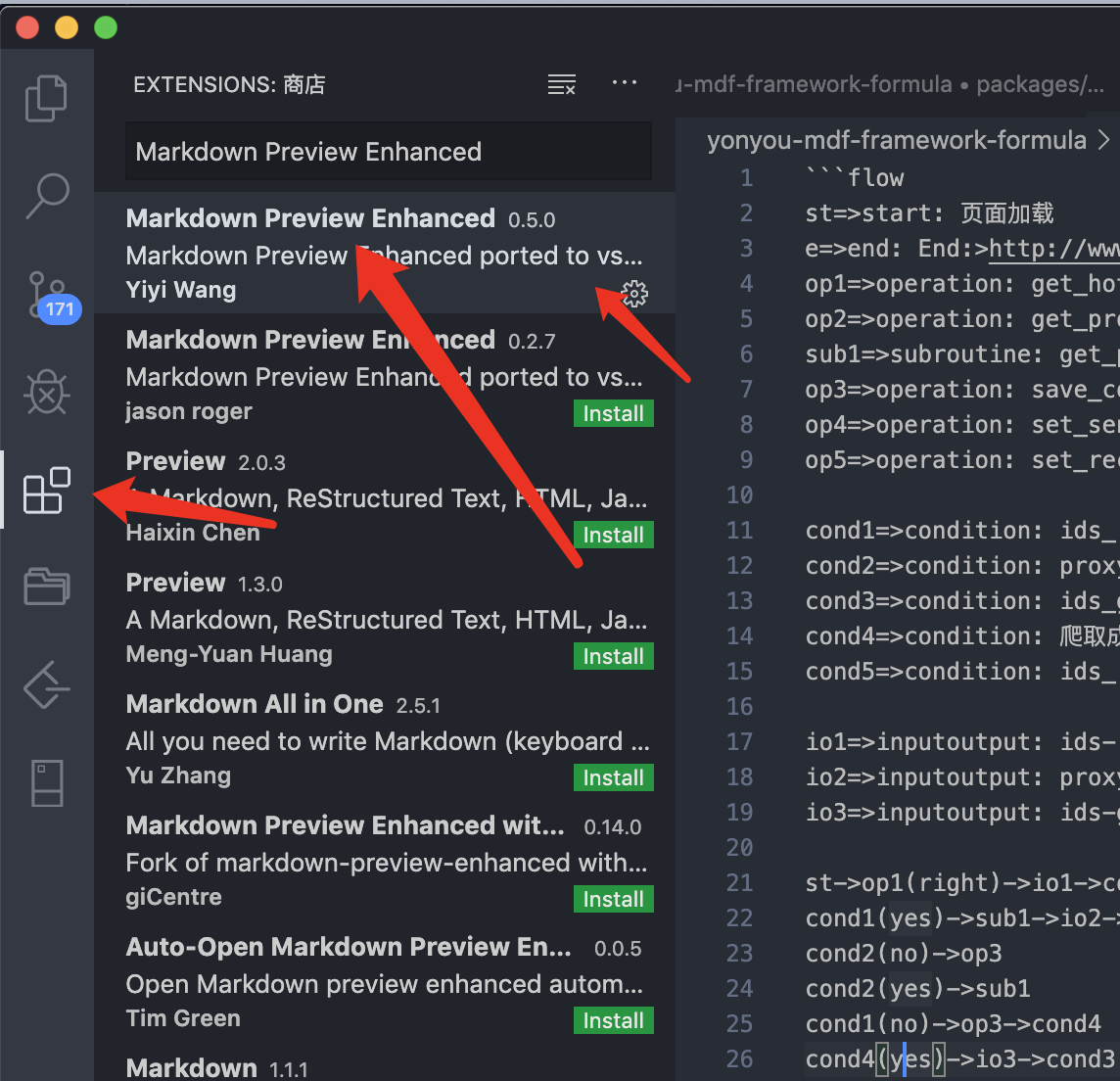Open the Extensions view icon
The image size is (1120, 1081).
click(x=47, y=491)
